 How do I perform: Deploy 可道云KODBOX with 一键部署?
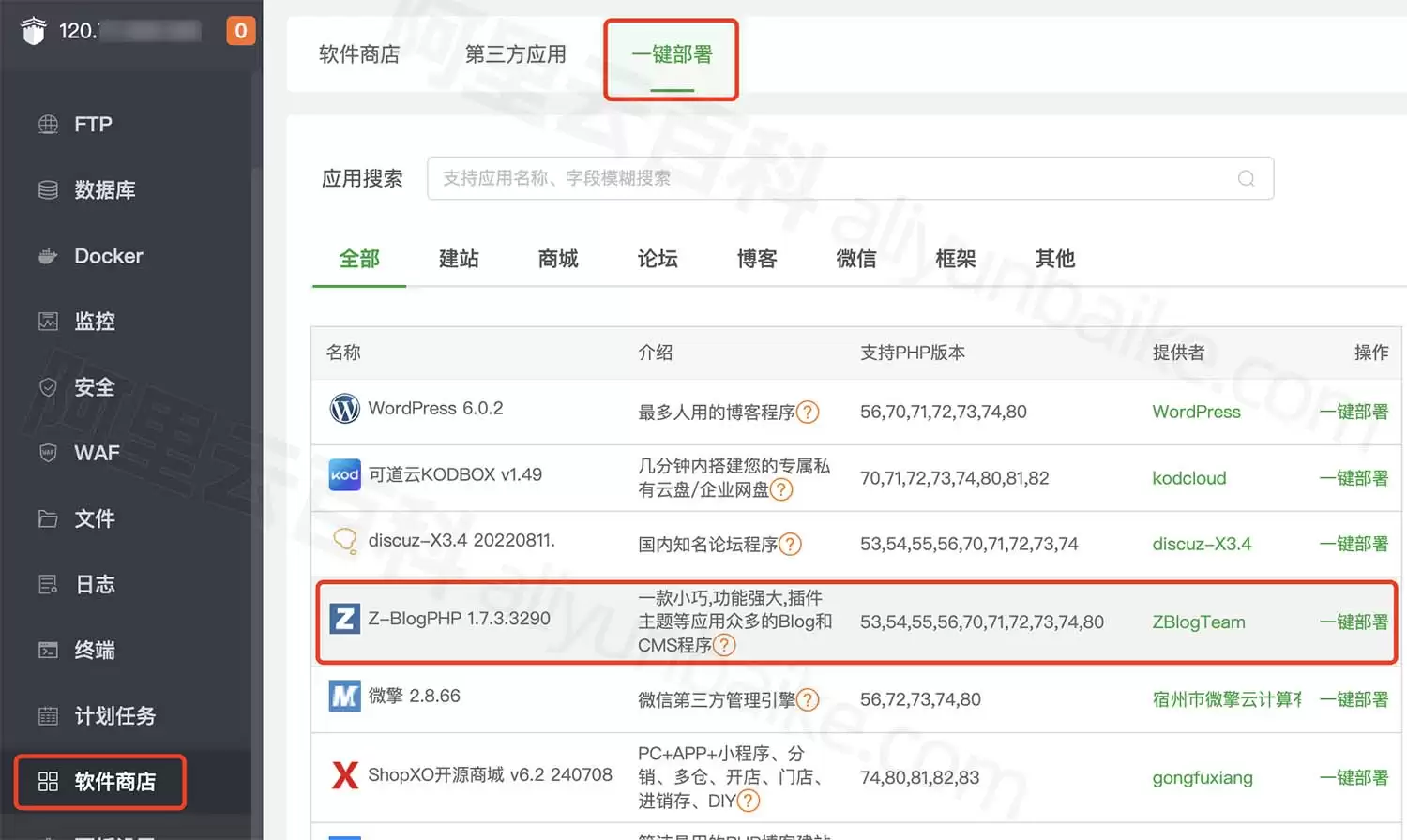click(1354, 478)
